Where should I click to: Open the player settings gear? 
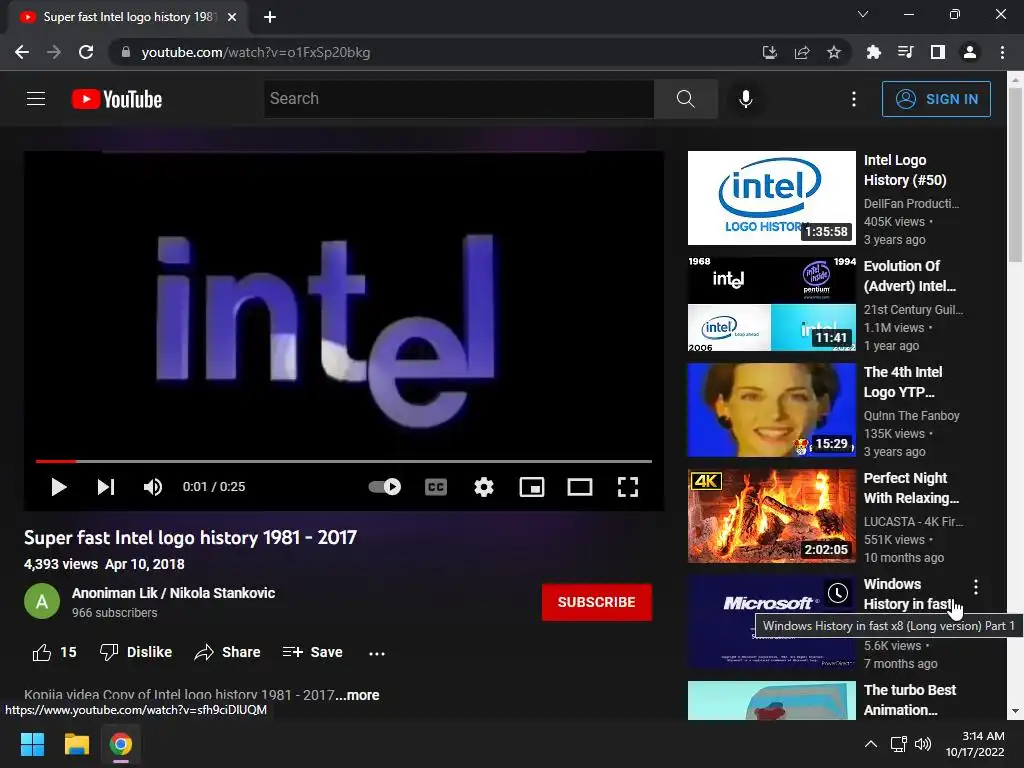[x=483, y=487]
